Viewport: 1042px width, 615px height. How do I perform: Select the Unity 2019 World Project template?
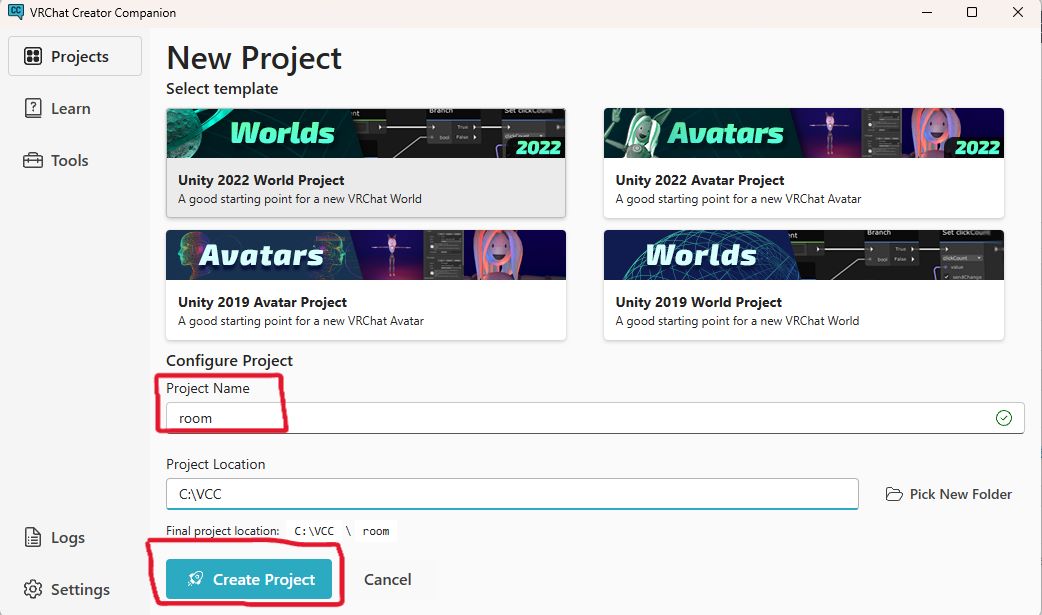pos(803,285)
